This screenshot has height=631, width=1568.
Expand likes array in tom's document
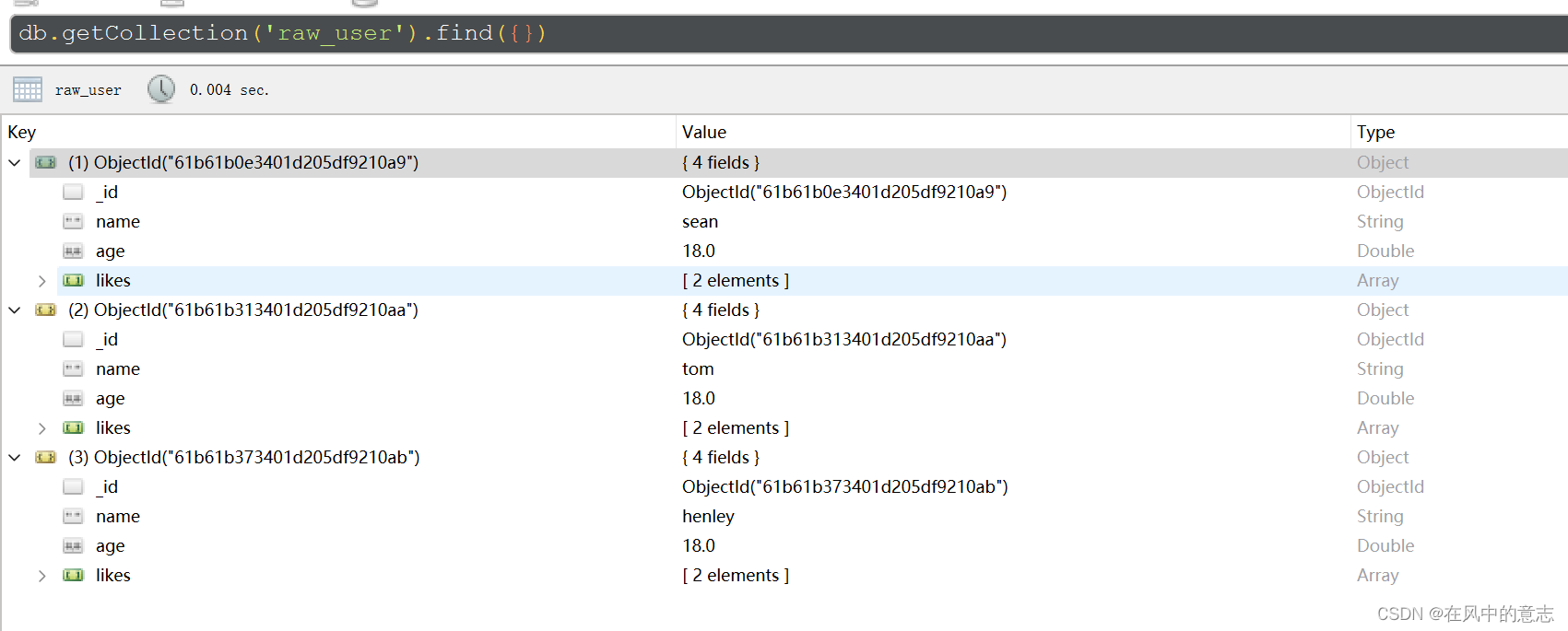coord(41,428)
